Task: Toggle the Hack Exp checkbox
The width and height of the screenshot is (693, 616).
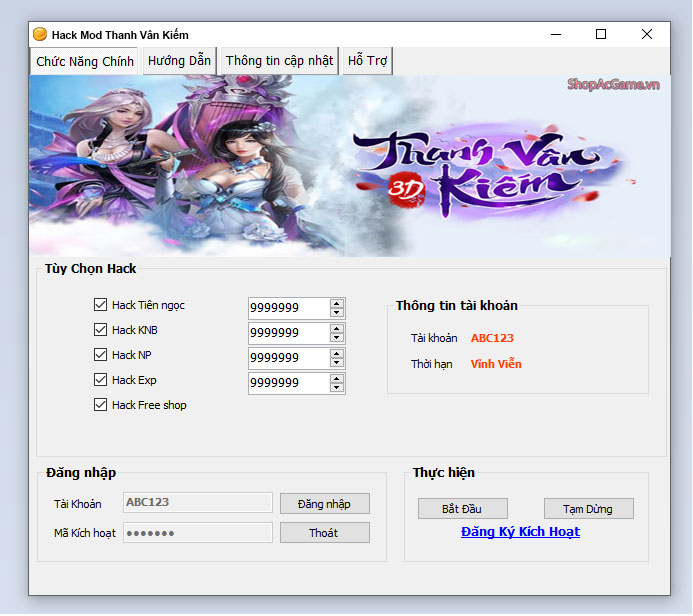Action: point(100,380)
